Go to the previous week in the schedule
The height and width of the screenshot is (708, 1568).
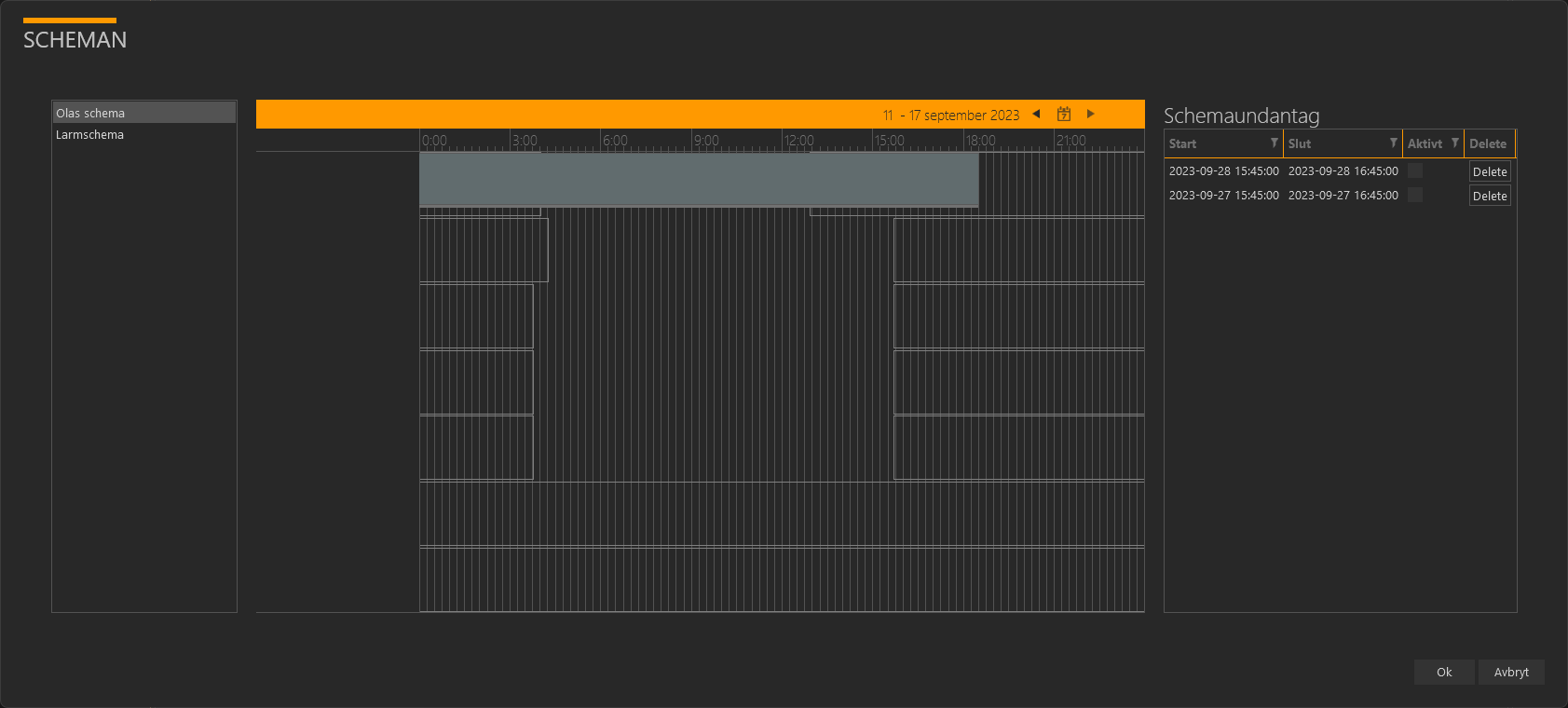pos(1036,115)
